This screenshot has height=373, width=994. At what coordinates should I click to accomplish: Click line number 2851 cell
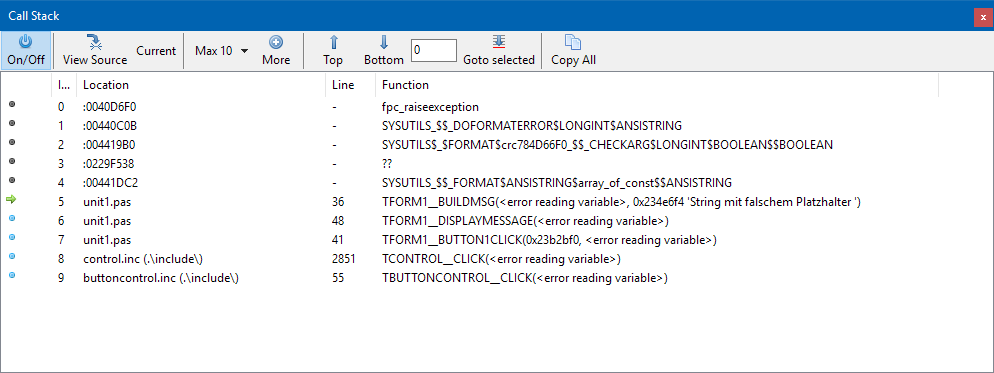[x=343, y=259]
